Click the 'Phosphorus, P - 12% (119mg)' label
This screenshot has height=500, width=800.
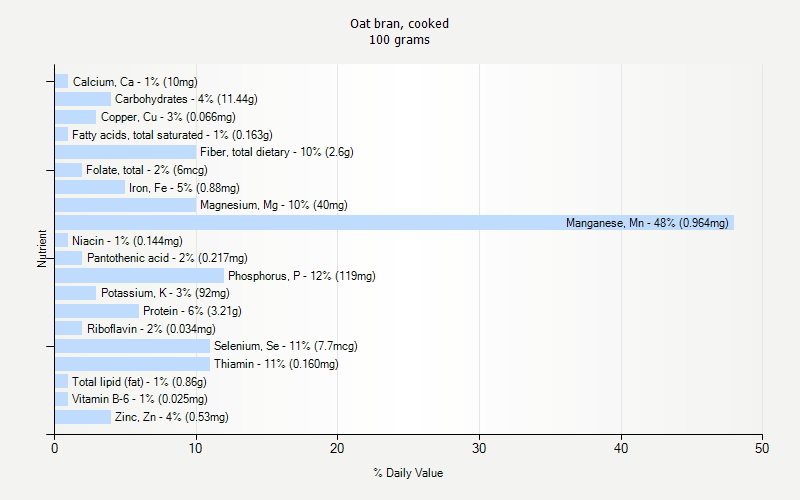(302, 276)
